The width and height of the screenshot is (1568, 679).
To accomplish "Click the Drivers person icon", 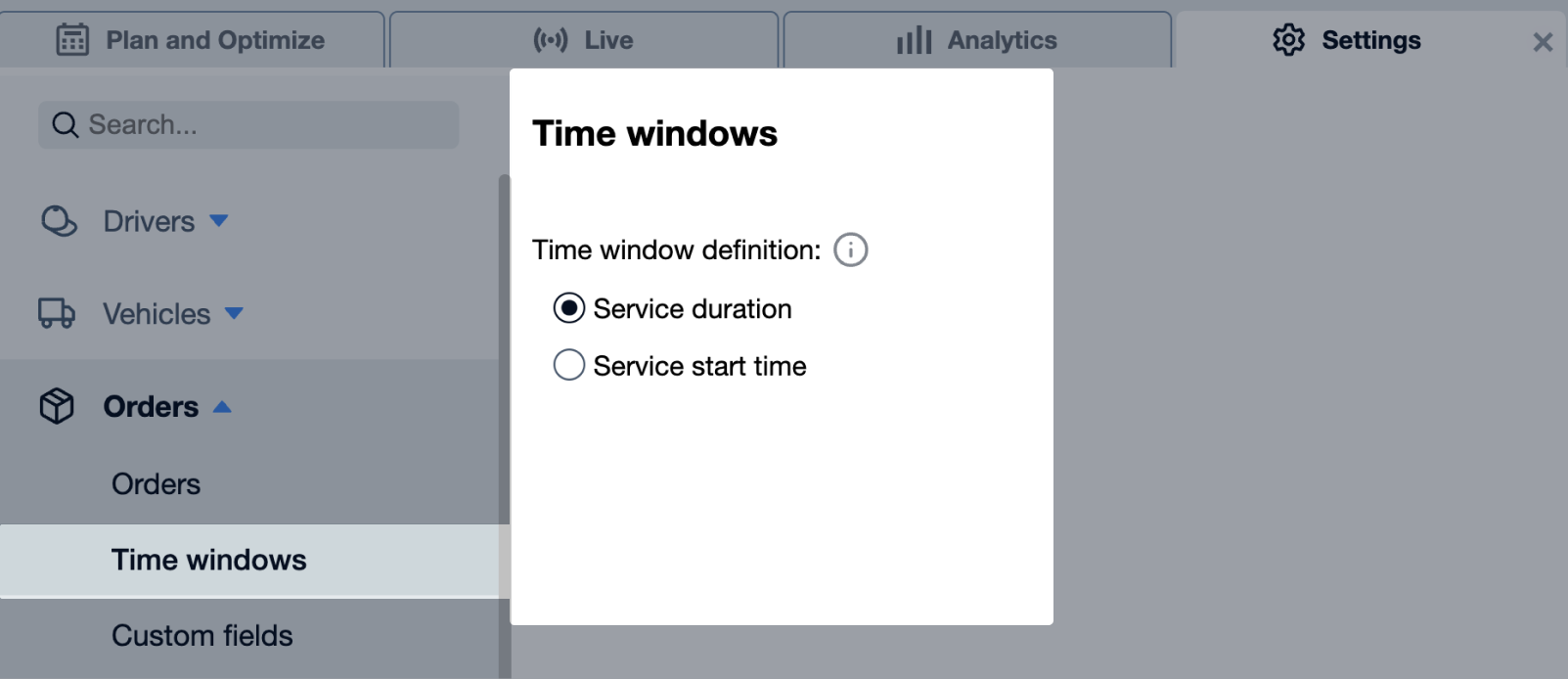I will [x=59, y=221].
